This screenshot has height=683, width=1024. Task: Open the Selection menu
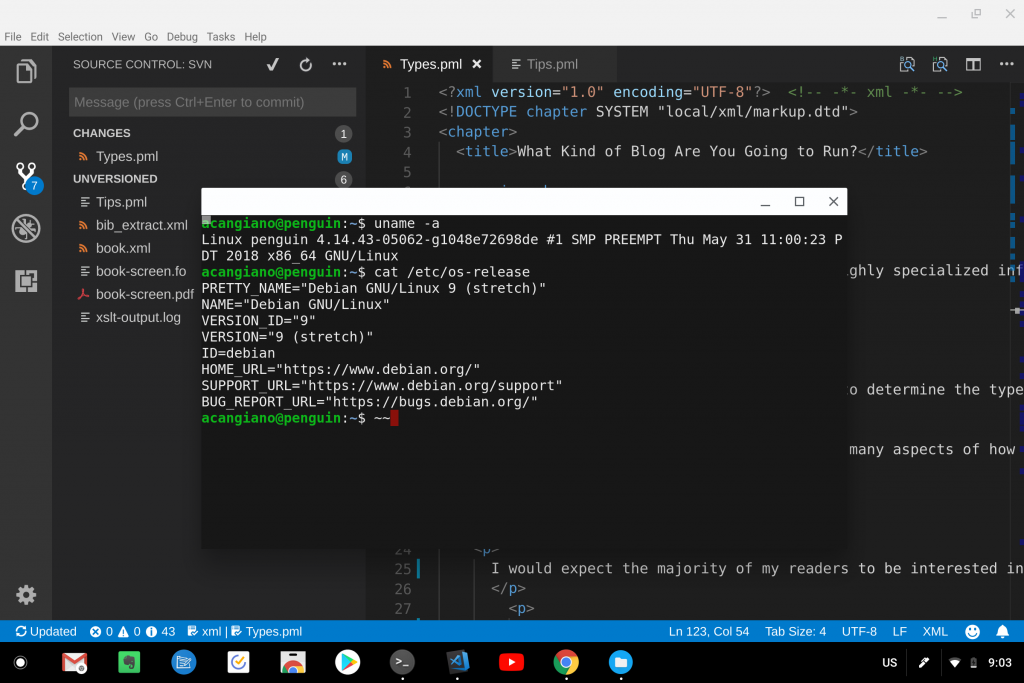80,37
